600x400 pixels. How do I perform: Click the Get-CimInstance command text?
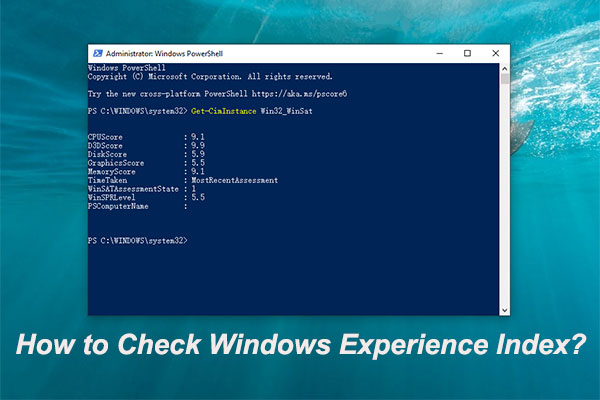point(223,111)
